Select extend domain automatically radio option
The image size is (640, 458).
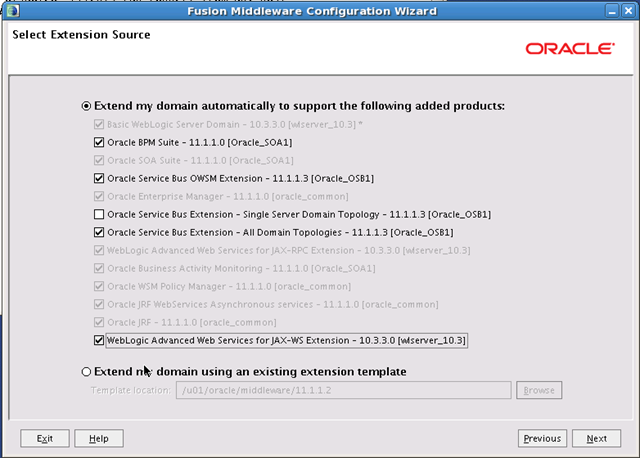tap(86, 106)
